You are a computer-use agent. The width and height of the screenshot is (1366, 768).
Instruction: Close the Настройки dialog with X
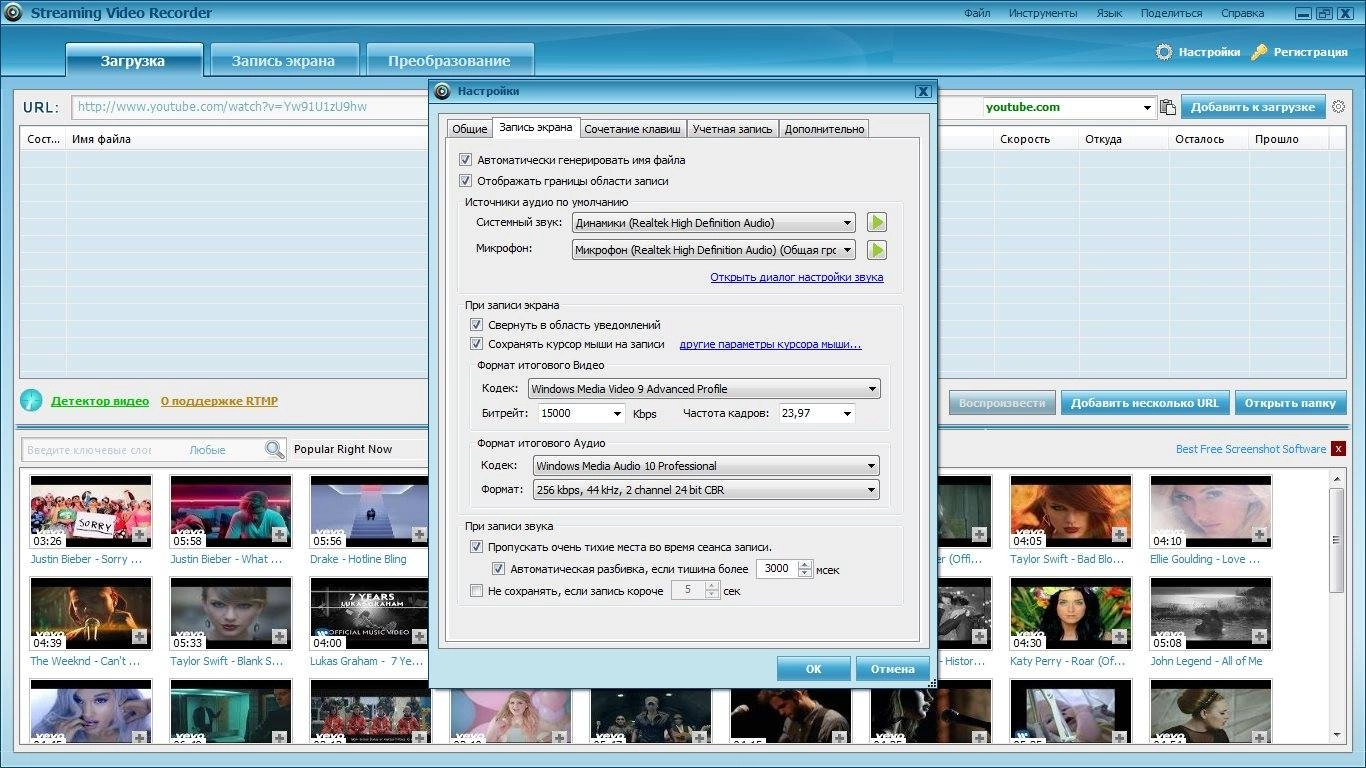point(923,91)
